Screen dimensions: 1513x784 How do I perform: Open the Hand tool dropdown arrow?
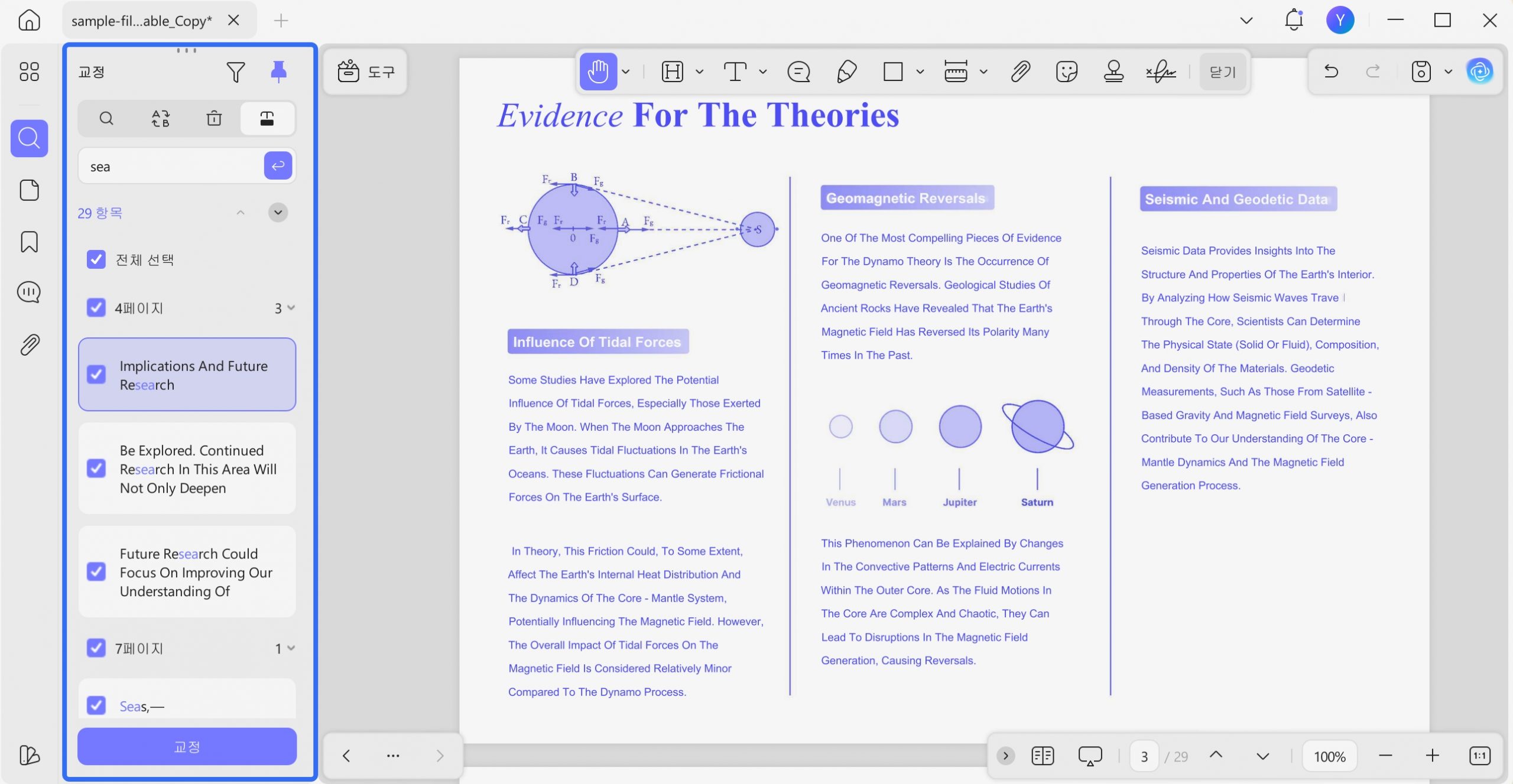(x=626, y=72)
